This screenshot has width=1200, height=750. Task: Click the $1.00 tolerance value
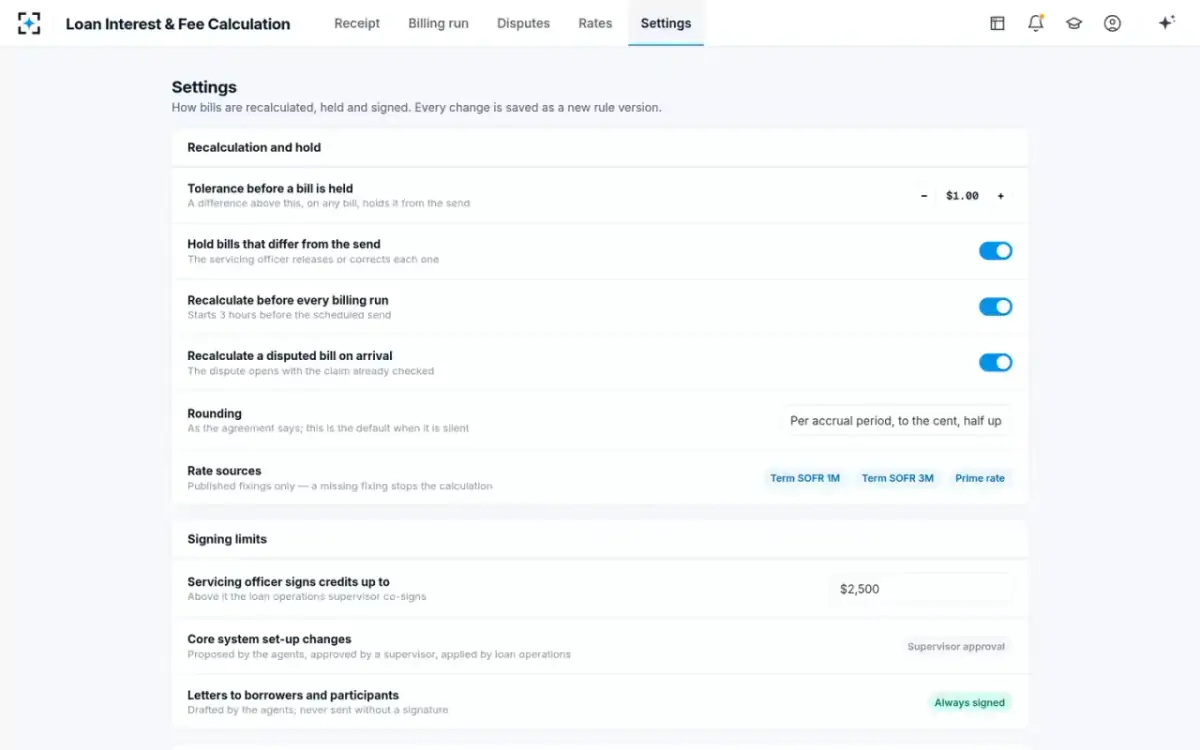click(x=962, y=196)
